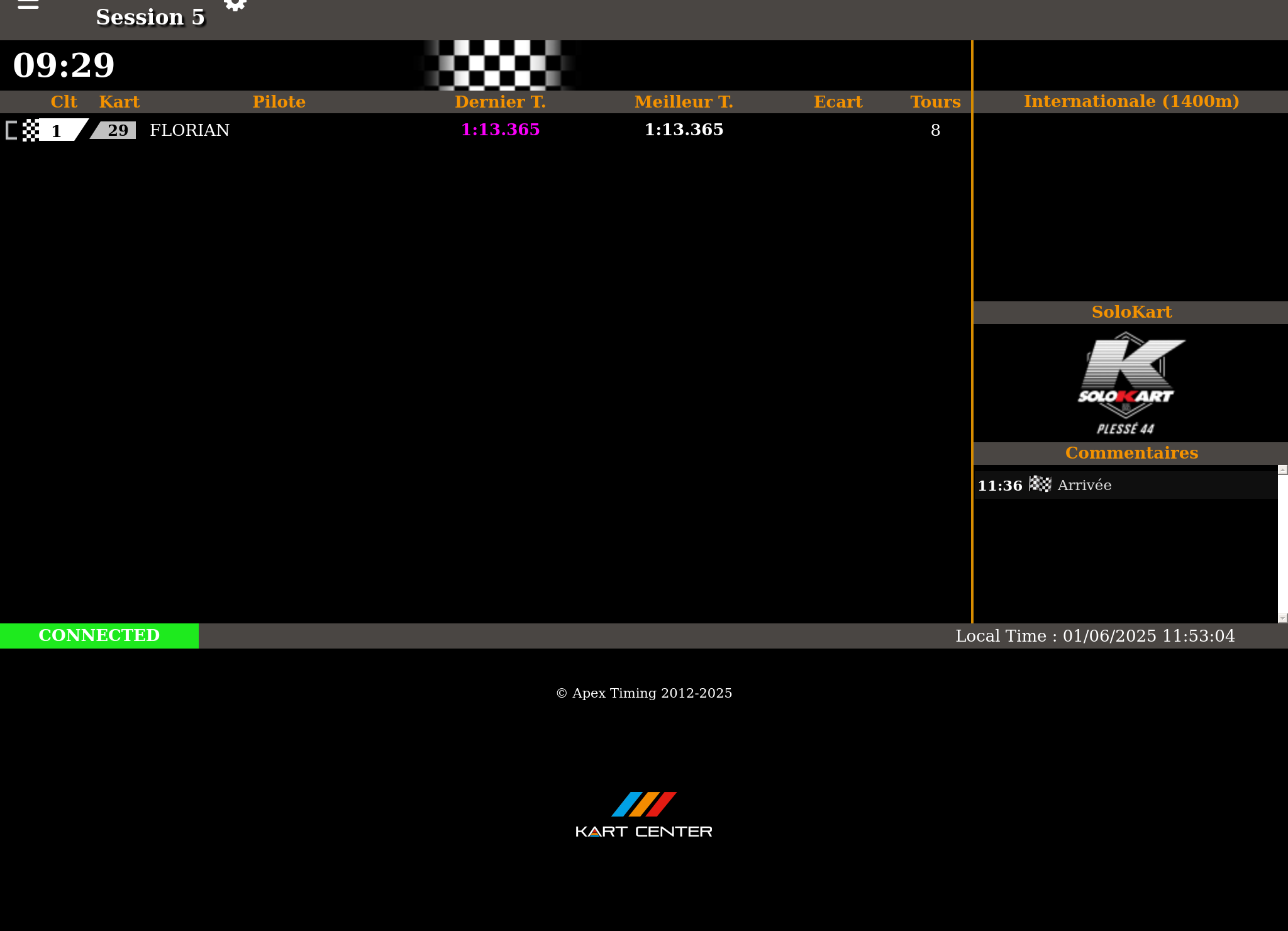Open the hamburger menu
The height and width of the screenshot is (931, 1288).
(28, 5)
